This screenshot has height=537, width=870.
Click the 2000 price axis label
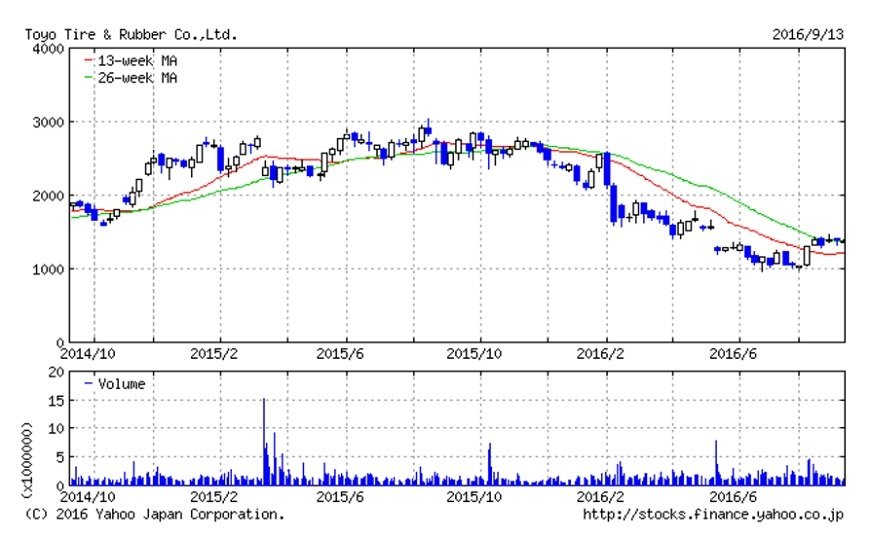pyautogui.click(x=48, y=196)
